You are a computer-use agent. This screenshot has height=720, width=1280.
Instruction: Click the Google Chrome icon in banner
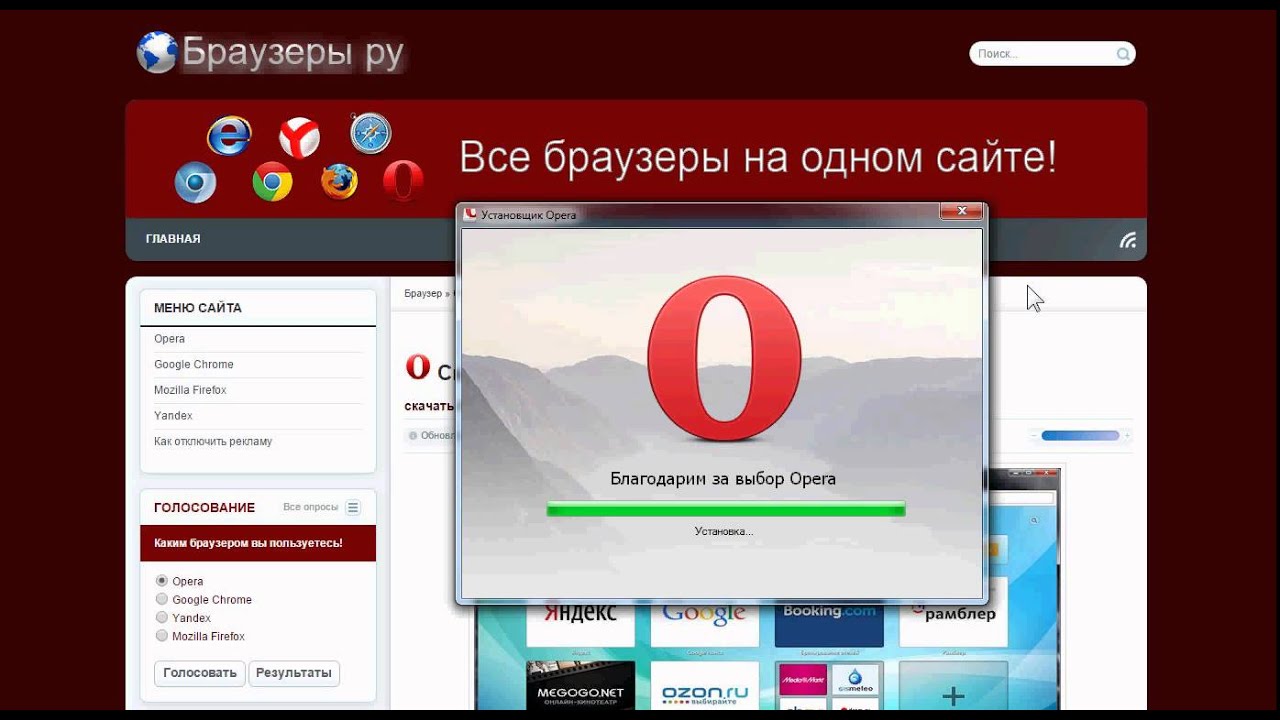coord(272,181)
